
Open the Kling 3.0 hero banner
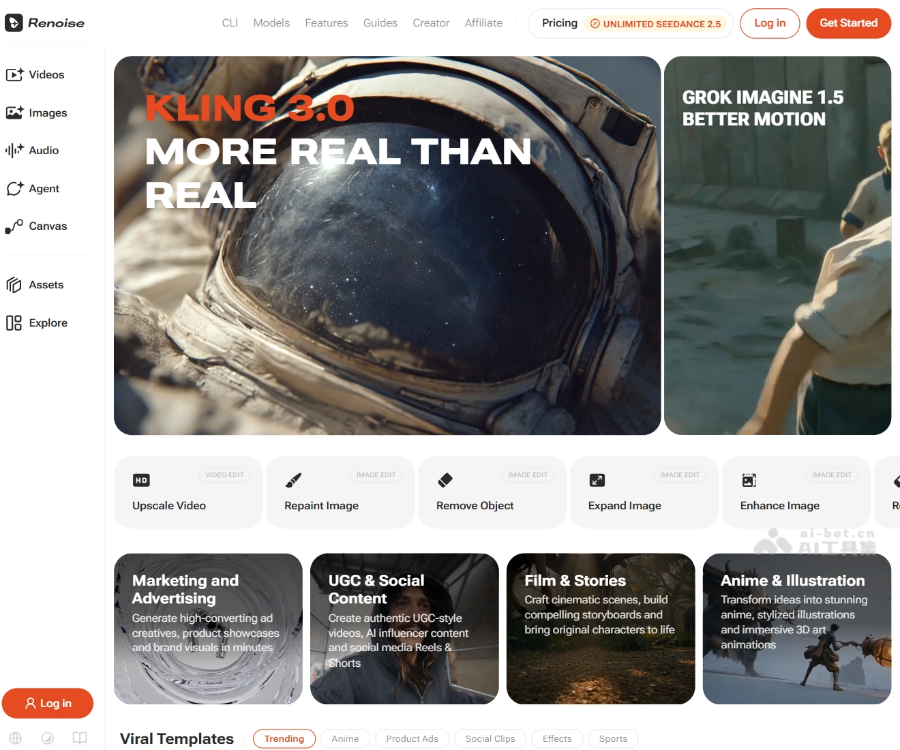387,246
